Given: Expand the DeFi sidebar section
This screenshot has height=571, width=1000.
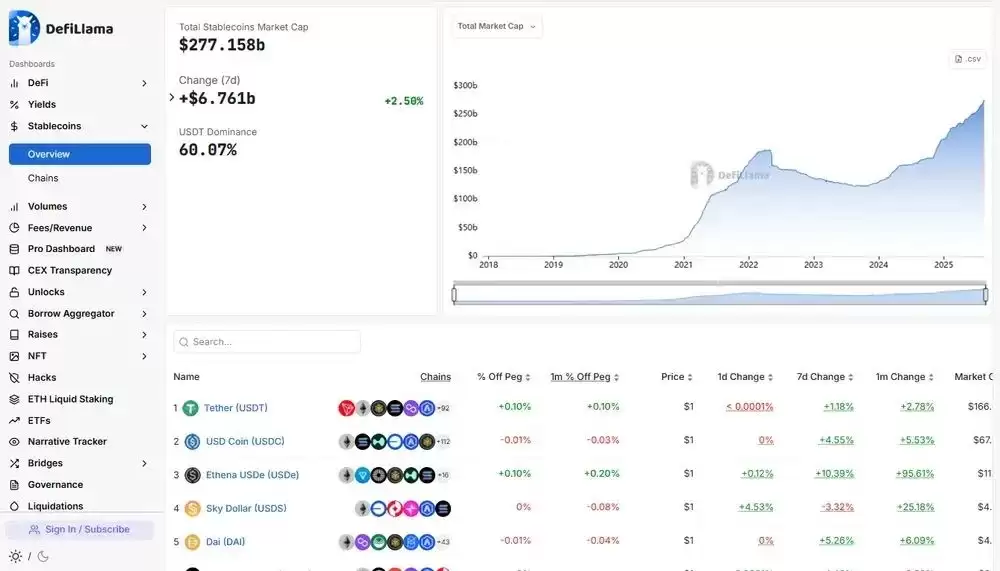Looking at the screenshot, I should [144, 83].
